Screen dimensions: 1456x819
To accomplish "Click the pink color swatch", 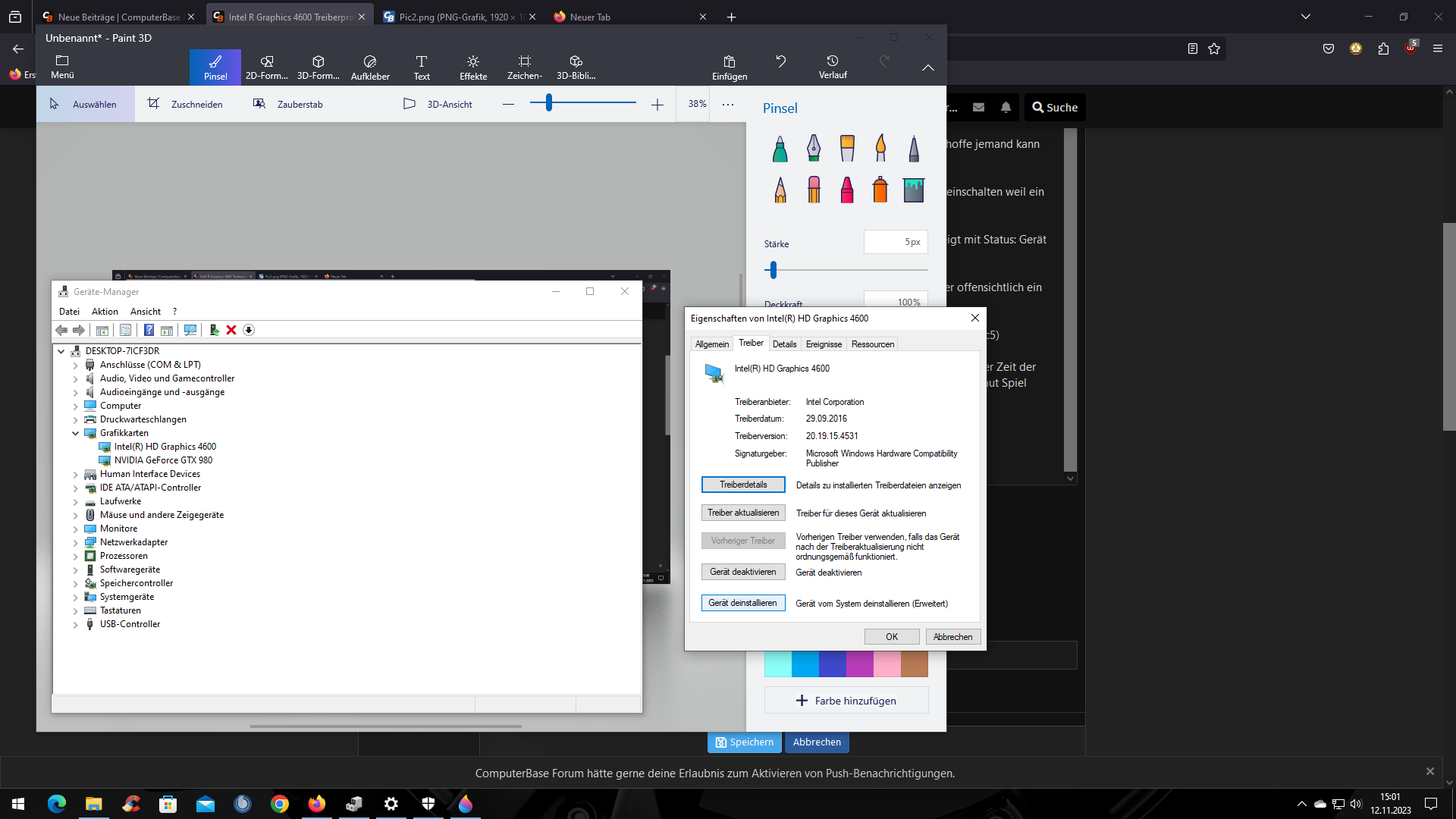I will click(x=886, y=664).
